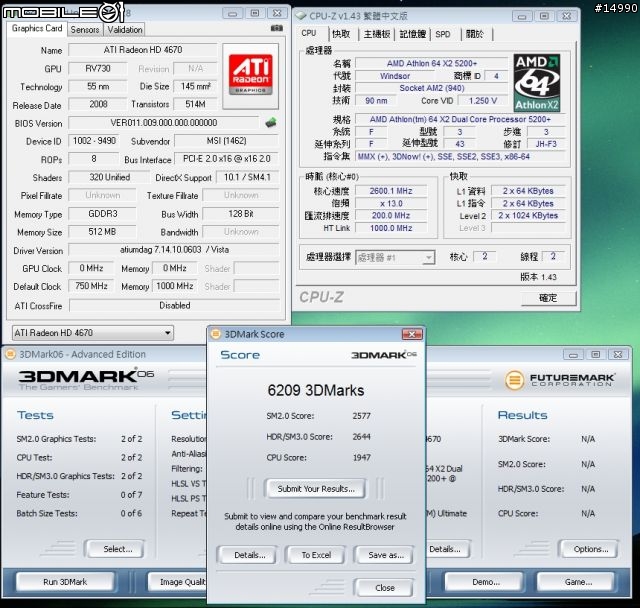
Task: Click the Select button under Tests
Action: pyautogui.click(x=116, y=549)
